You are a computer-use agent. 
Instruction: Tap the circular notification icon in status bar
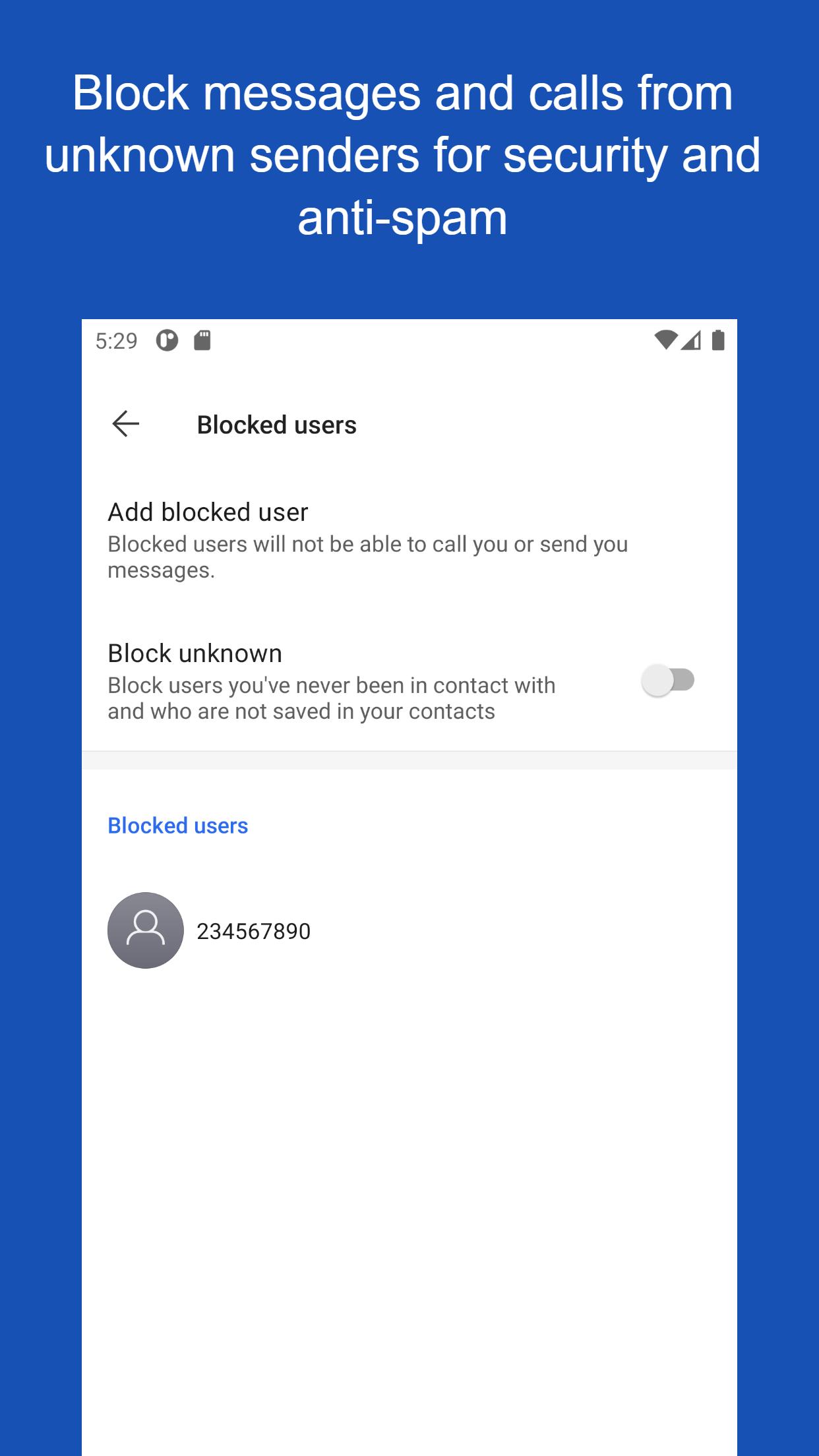tap(167, 340)
